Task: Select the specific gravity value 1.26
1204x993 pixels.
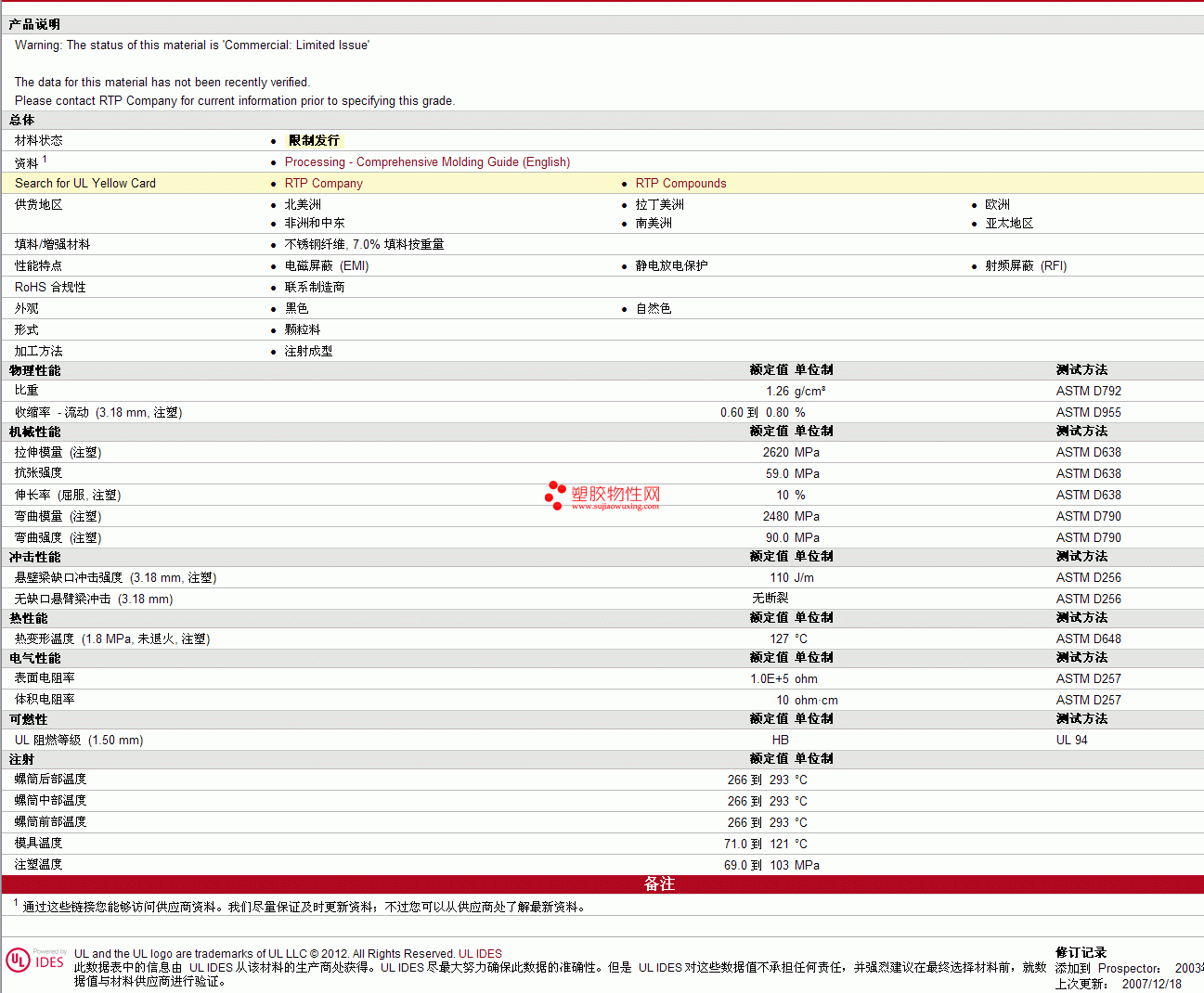Action: click(777, 391)
